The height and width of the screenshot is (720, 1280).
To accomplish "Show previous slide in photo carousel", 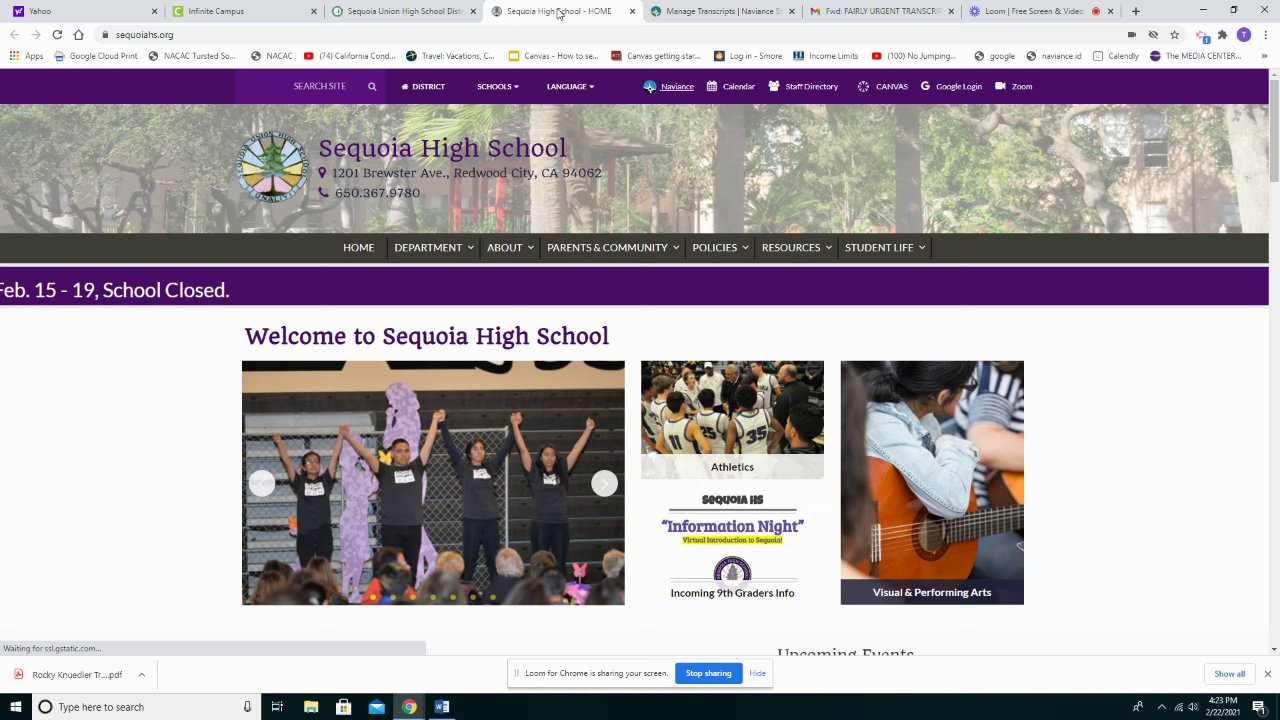I will click(x=261, y=483).
